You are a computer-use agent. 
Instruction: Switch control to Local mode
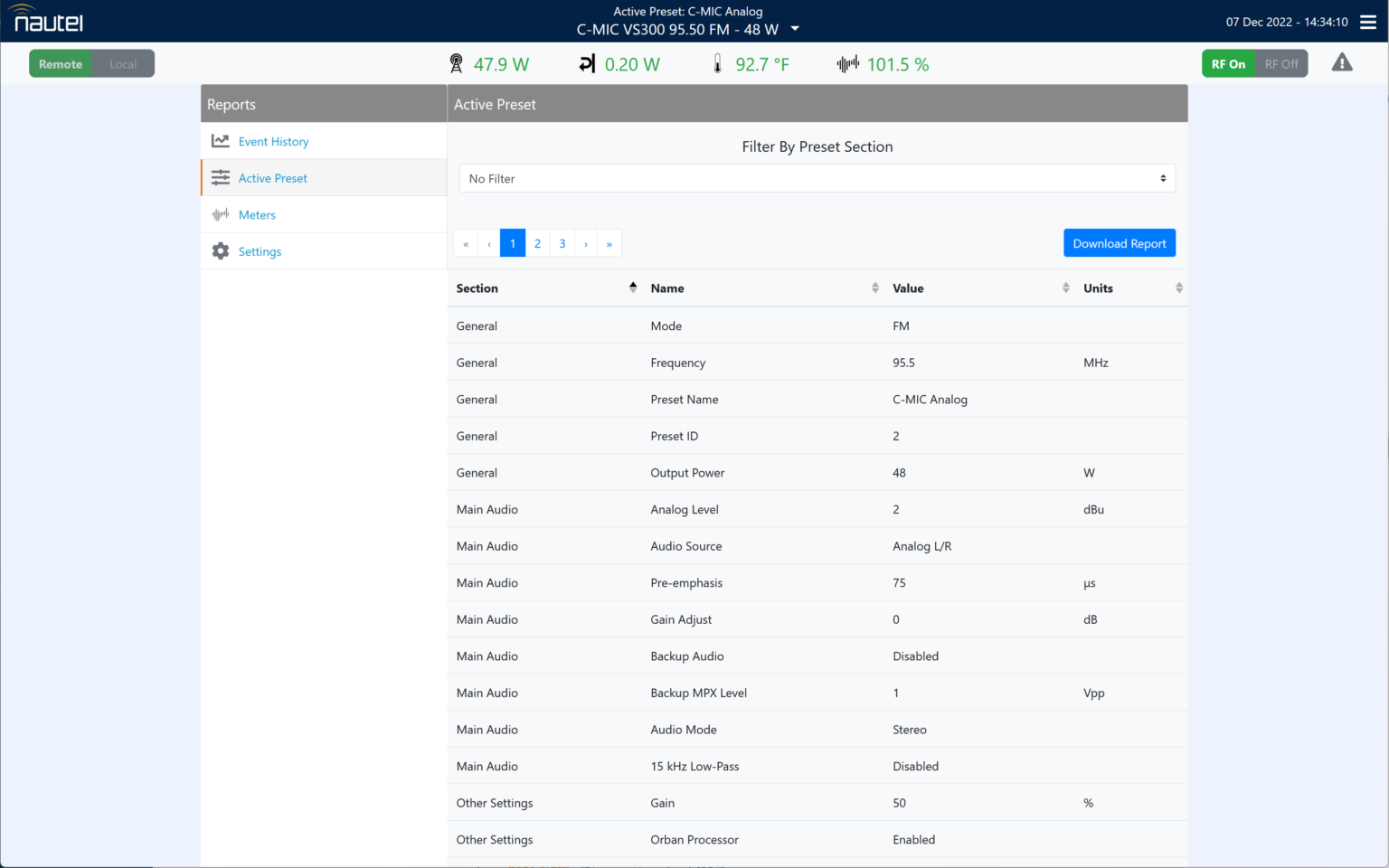point(123,64)
